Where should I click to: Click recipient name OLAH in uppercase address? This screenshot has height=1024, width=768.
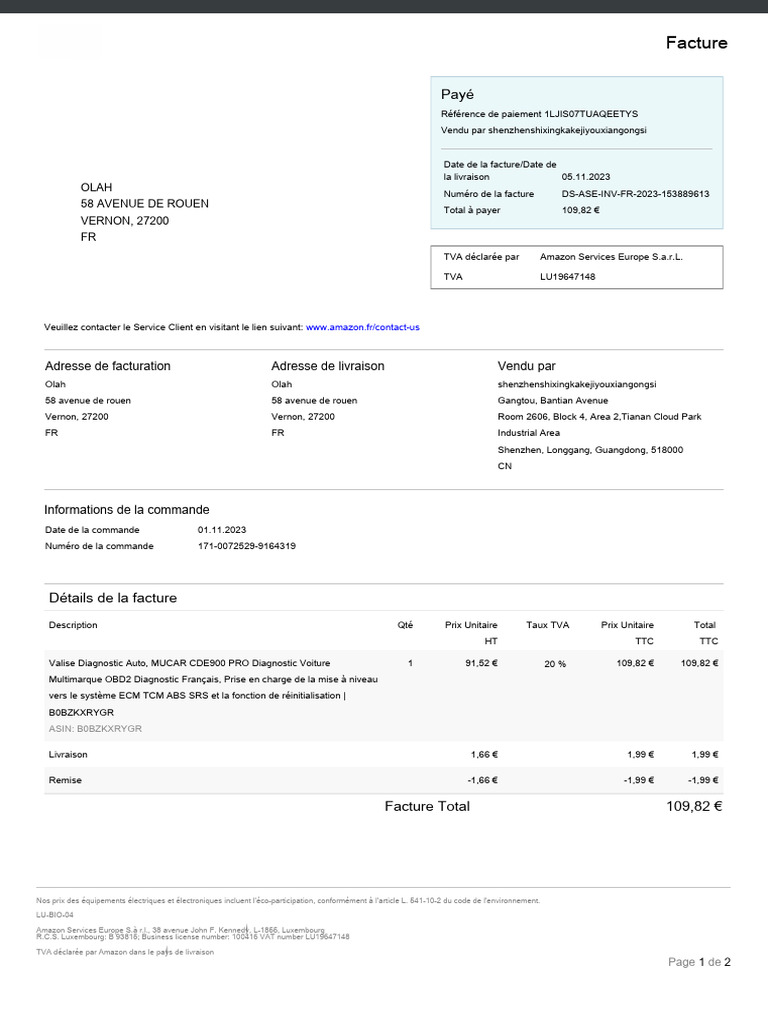coord(97,187)
